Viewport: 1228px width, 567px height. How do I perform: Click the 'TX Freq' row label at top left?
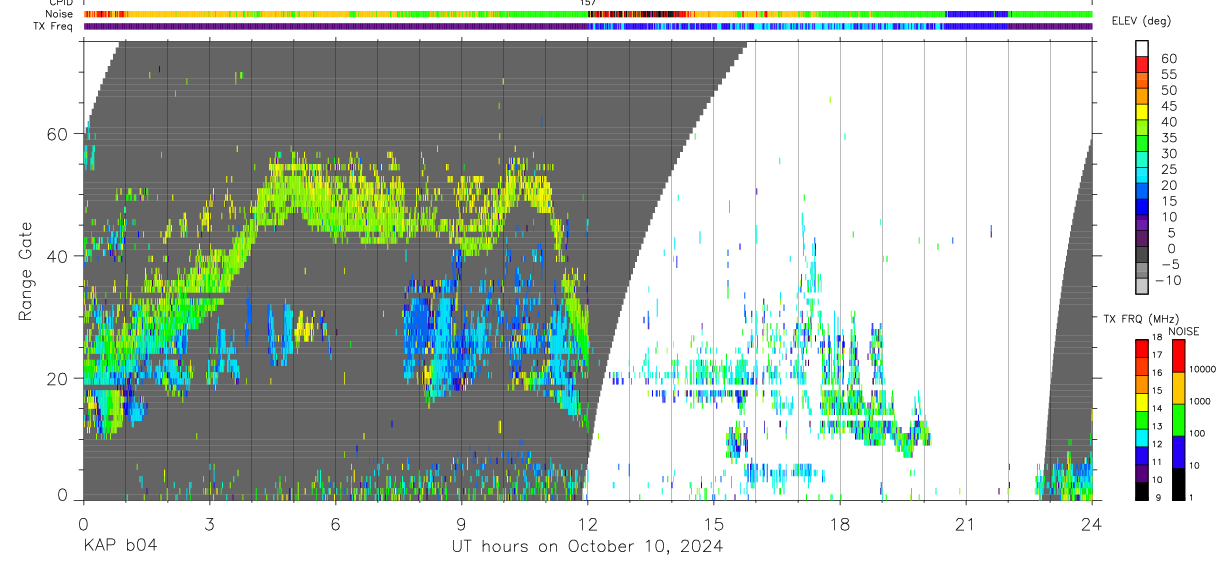(x=55, y=26)
